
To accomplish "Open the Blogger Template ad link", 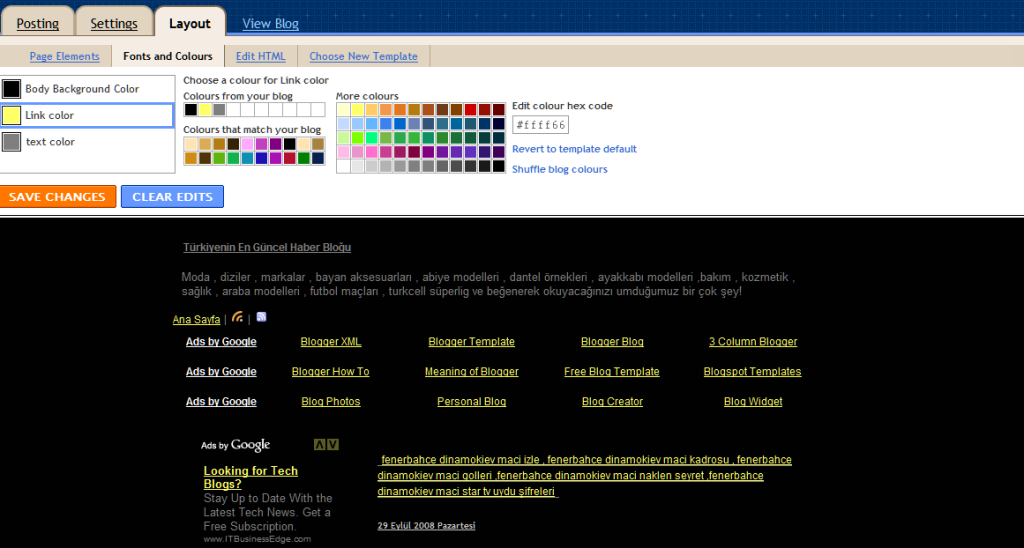I will tap(472, 342).
